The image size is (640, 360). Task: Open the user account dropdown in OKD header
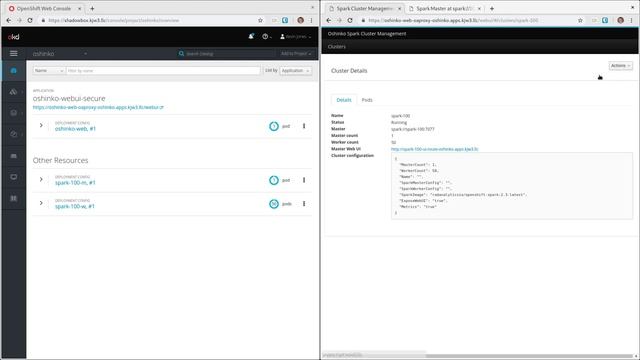tap(296, 37)
